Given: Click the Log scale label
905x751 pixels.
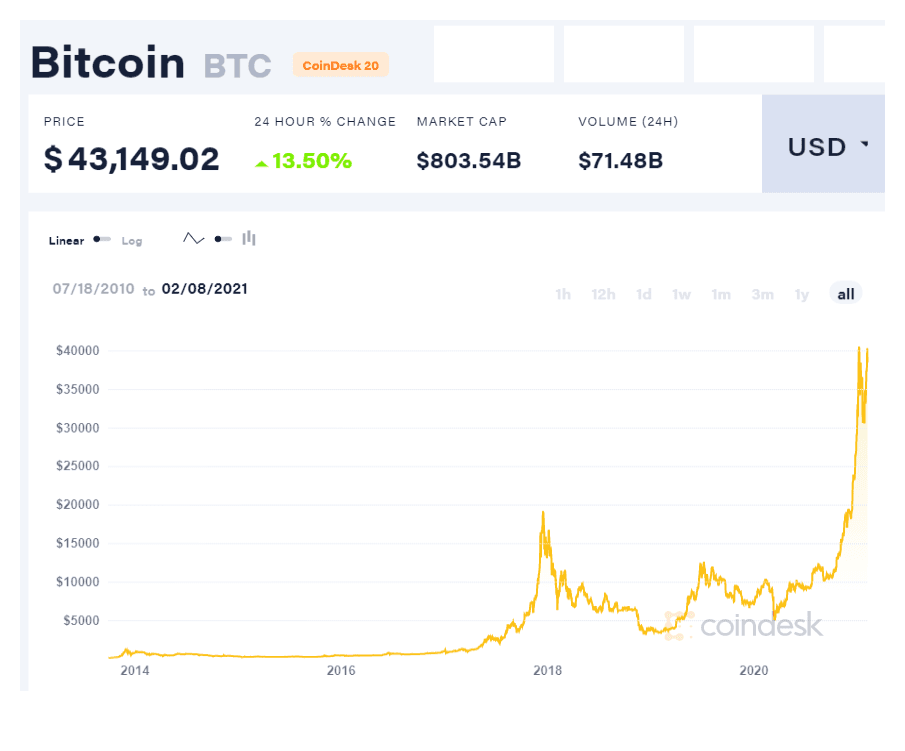Looking at the screenshot, I should [132, 241].
